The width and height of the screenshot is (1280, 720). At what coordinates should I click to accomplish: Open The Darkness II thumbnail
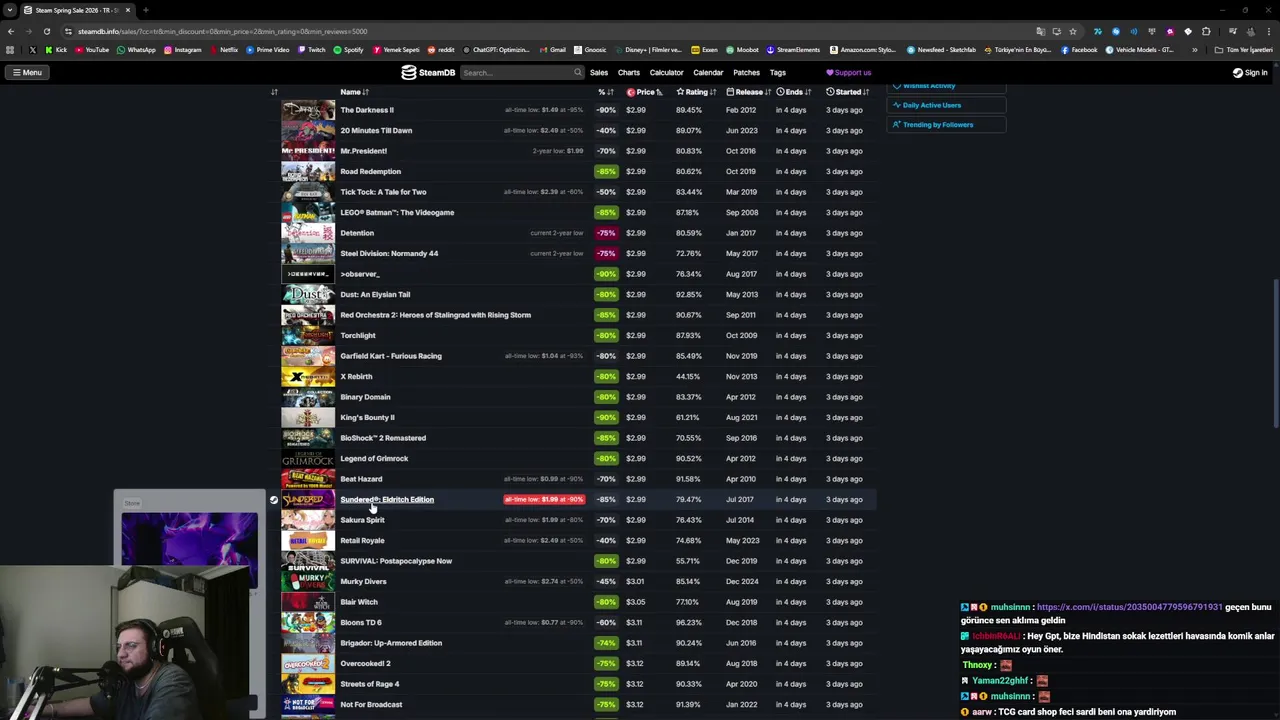(308, 110)
